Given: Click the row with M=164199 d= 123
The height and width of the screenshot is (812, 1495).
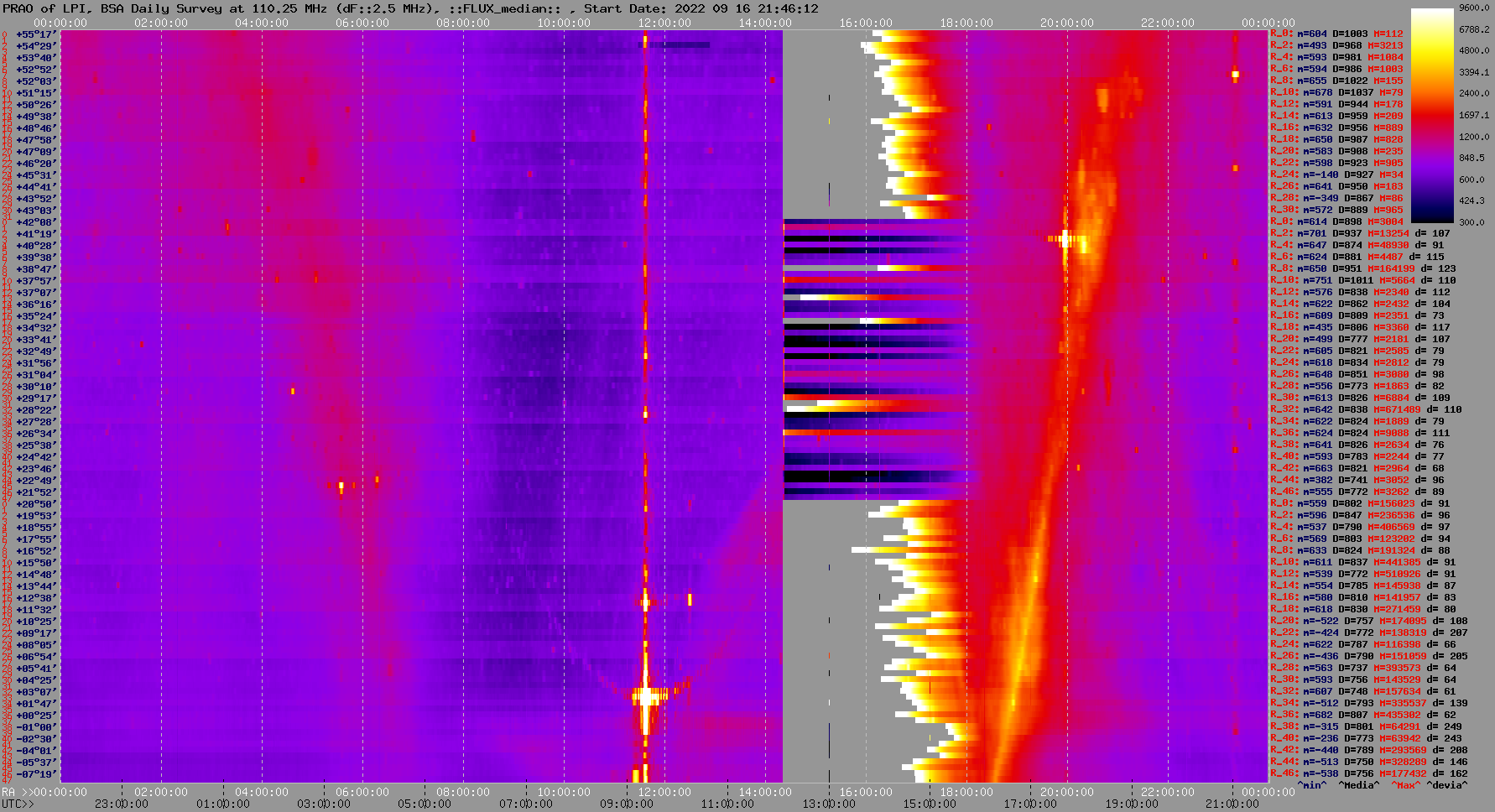Looking at the screenshot, I should click(1363, 268).
